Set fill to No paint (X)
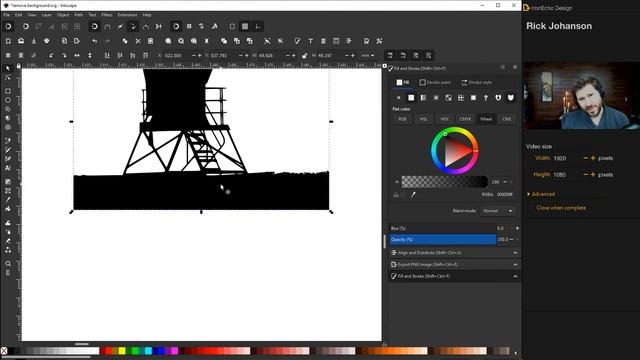The height and width of the screenshot is (360, 640). [399, 98]
